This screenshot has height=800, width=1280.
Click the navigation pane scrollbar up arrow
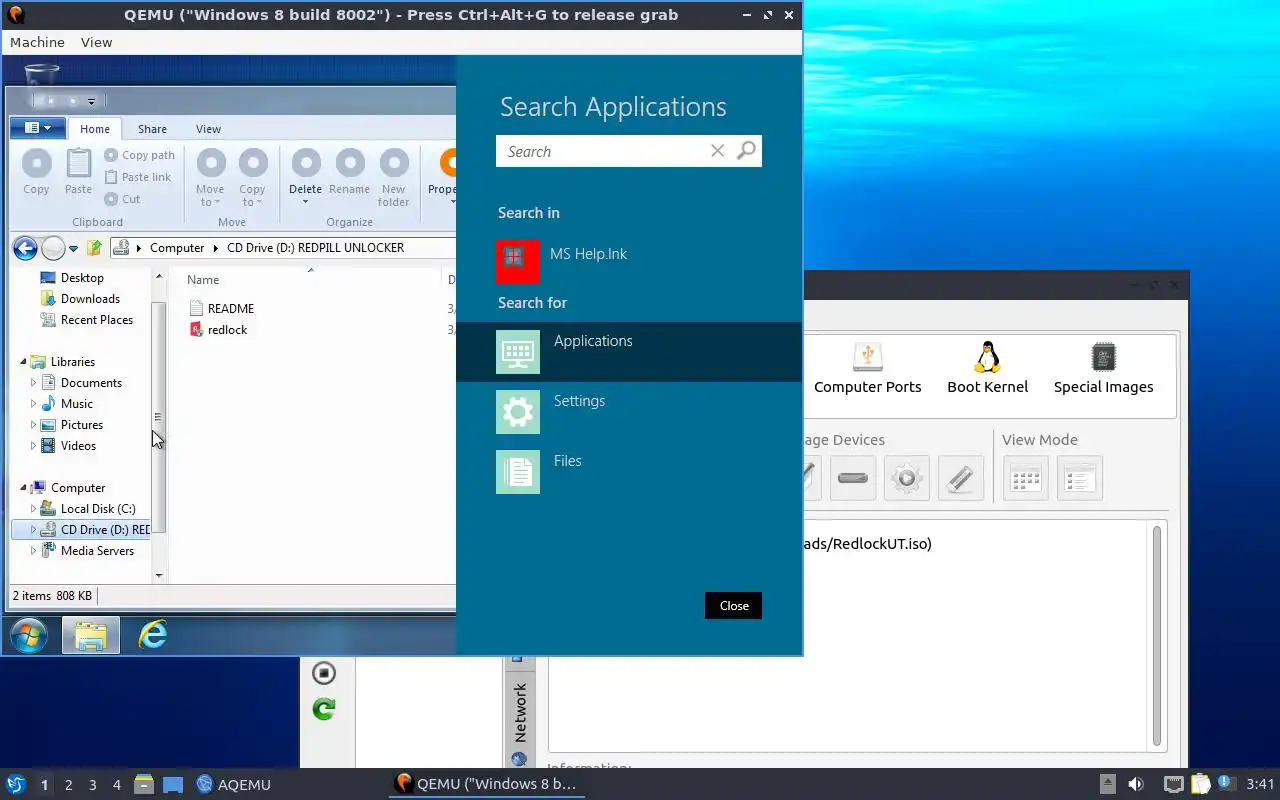pyautogui.click(x=159, y=276)
